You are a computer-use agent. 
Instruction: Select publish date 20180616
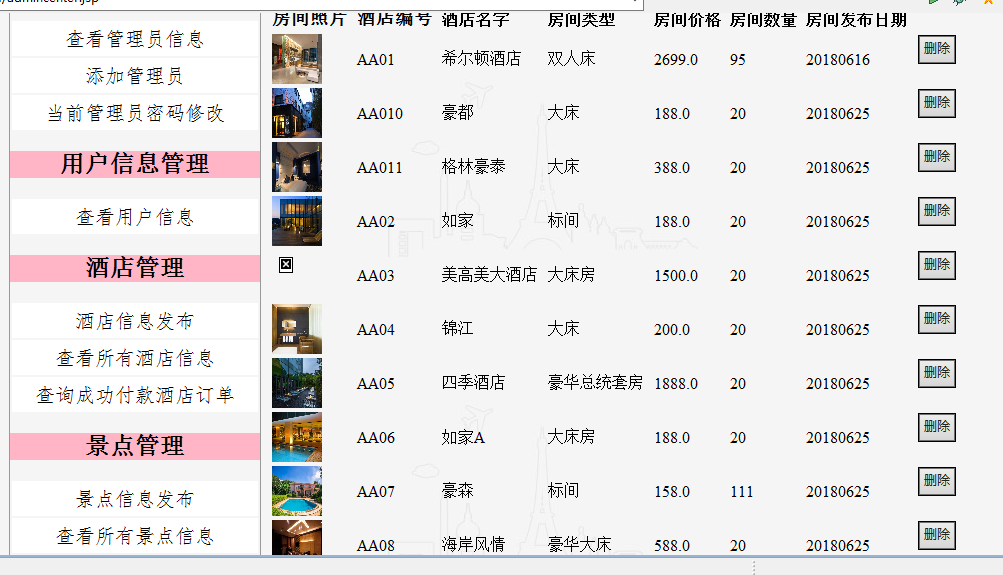pyautogui.click(x=837, y=59)
